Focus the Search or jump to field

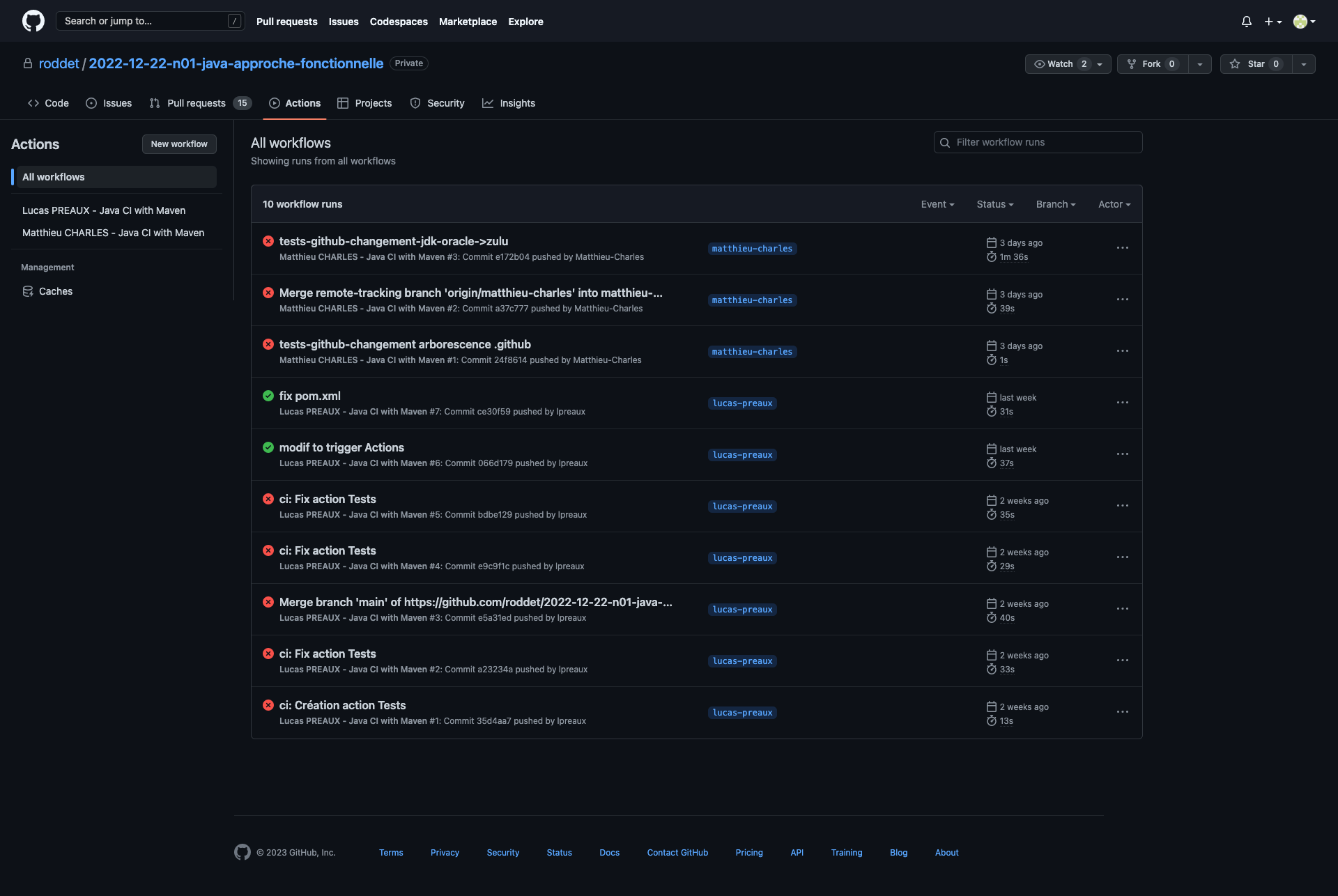tap(150, 21)
